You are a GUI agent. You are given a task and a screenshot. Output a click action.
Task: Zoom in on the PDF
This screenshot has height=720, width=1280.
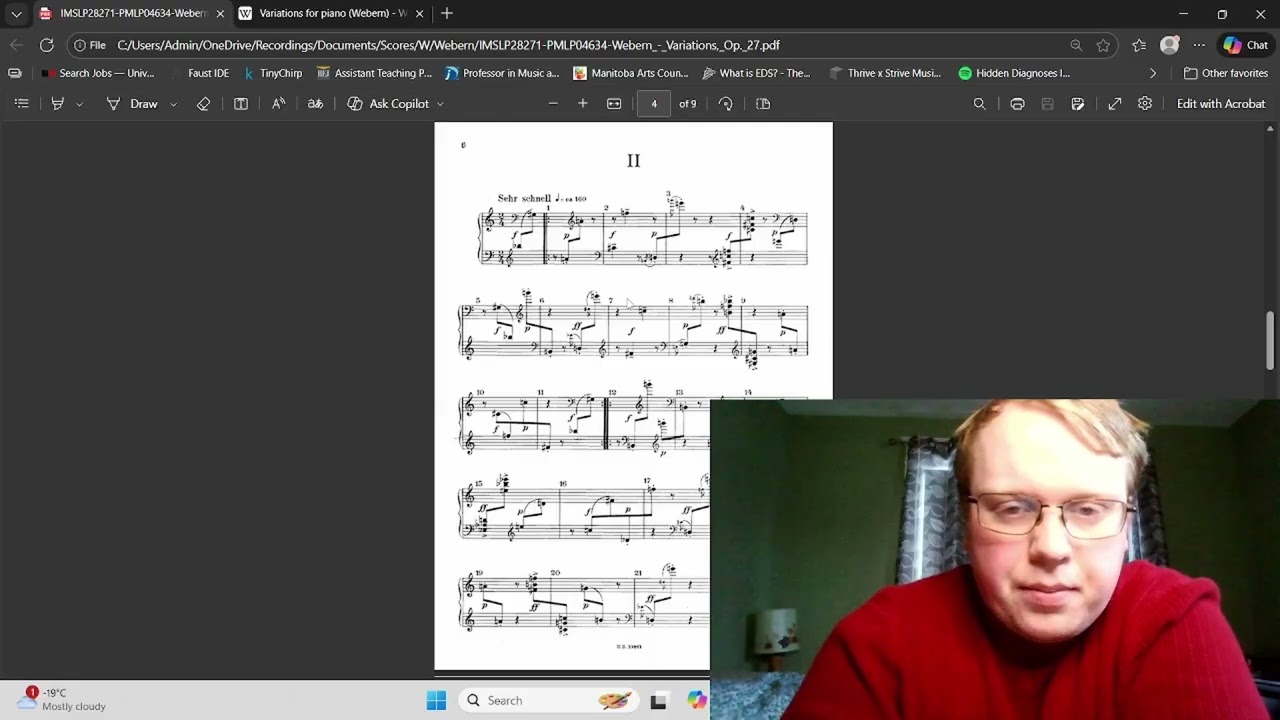pos(583,104)
